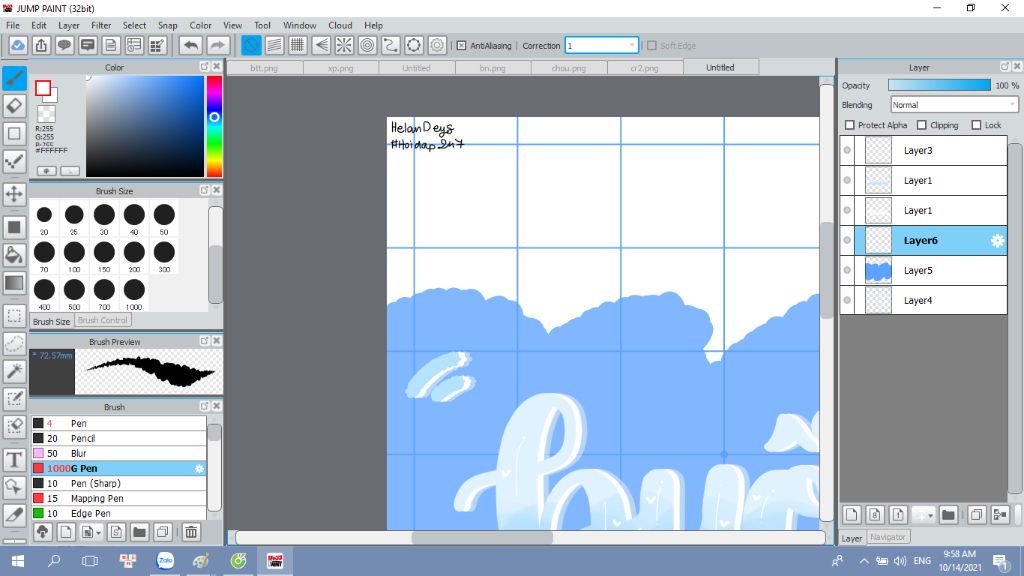Image resolution: width=1024 pixels, height=576 pixels.
Task: Enable Clipping checkbox
Action: pyautogui.click(x=921, y=125)
